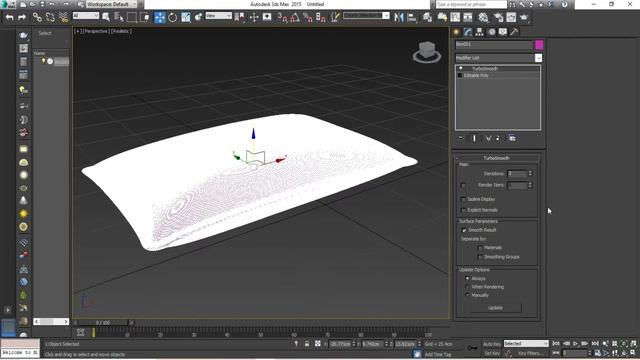Open Key Filters dialog
The height and width of the screenshot is (360, 640).
(x=531, y=353)
